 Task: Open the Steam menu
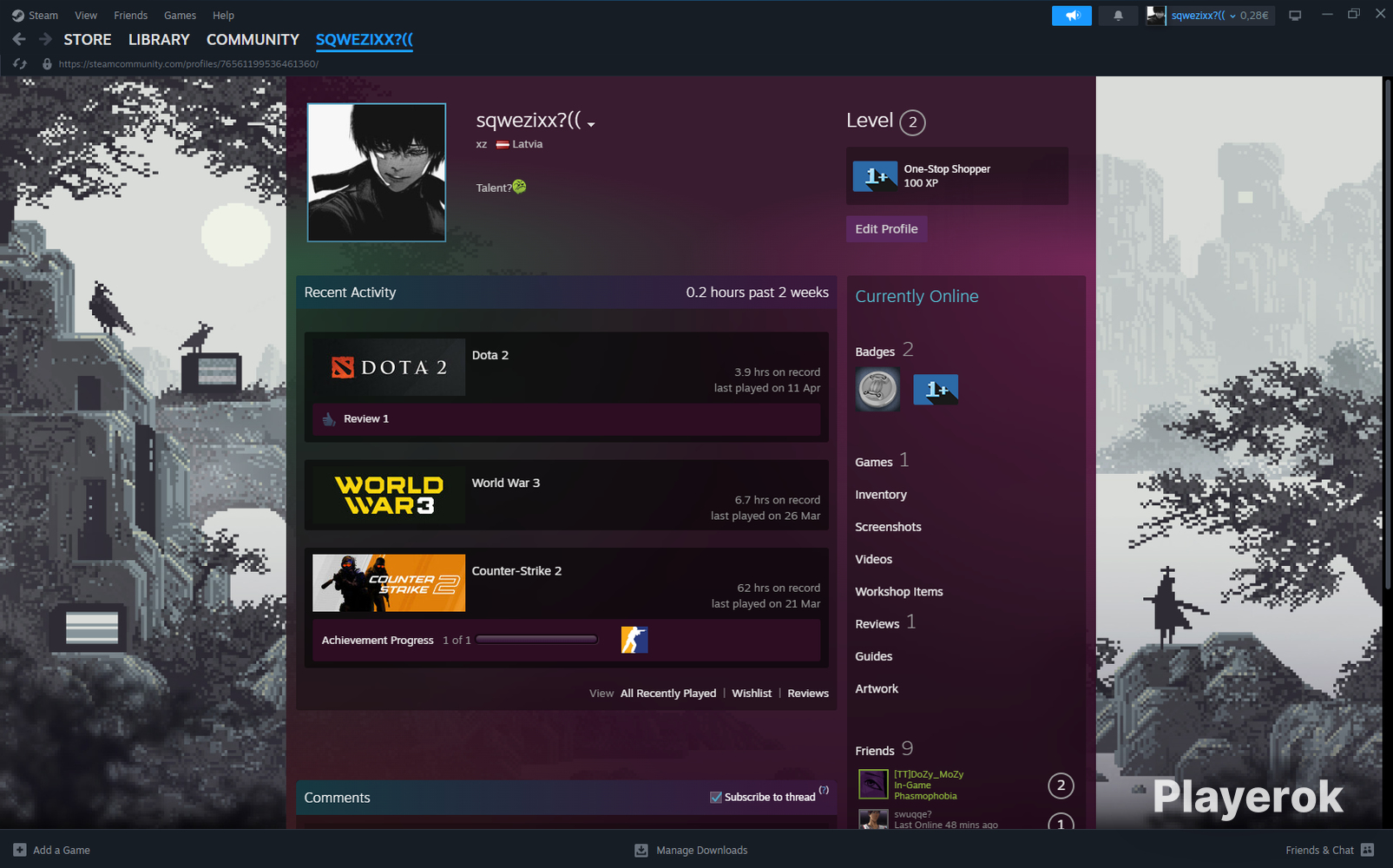[43, 16]
